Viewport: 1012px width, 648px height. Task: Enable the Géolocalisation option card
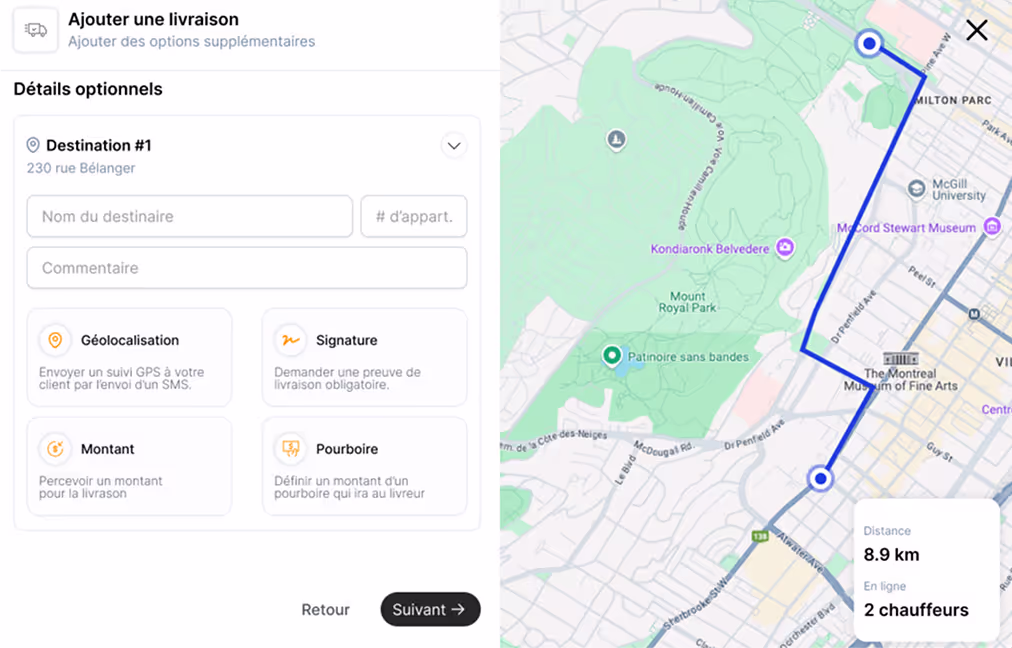129,358
